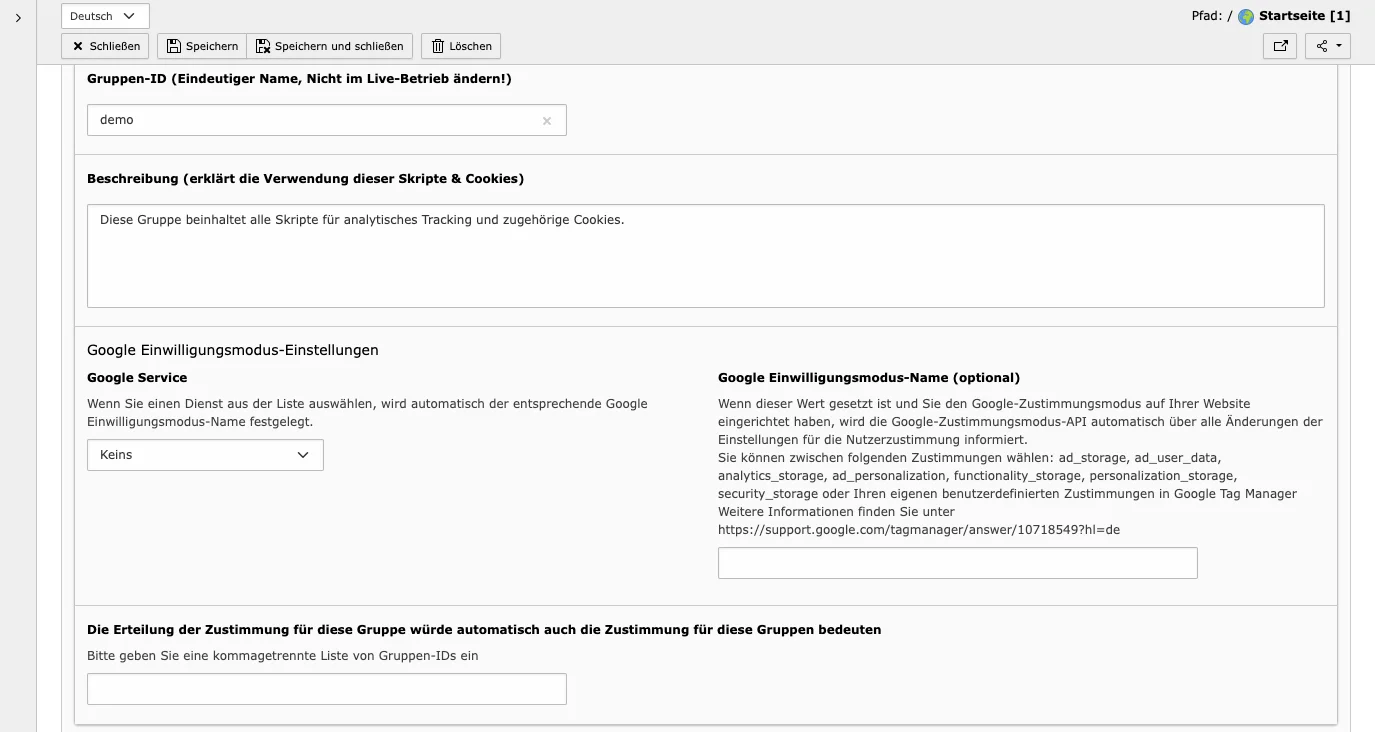Open the Deutsch language dropdown

103,15
